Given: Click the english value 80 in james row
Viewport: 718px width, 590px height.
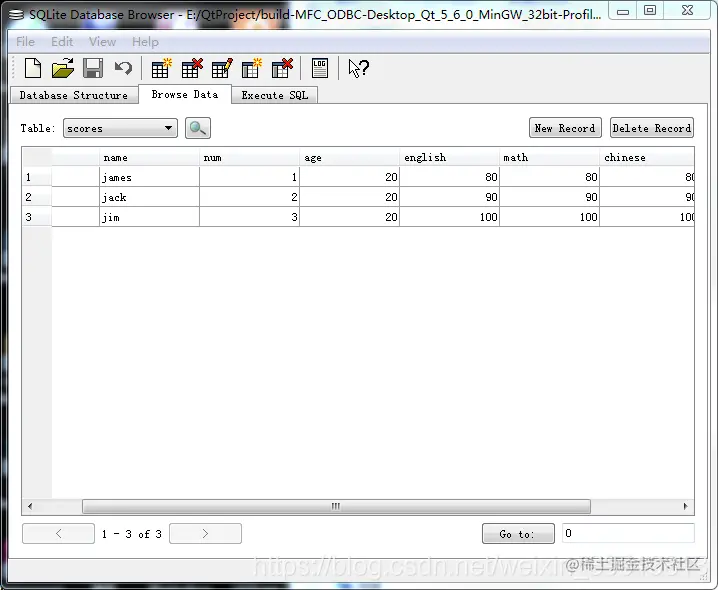Looking at the screenshot, I should (449, 177).
